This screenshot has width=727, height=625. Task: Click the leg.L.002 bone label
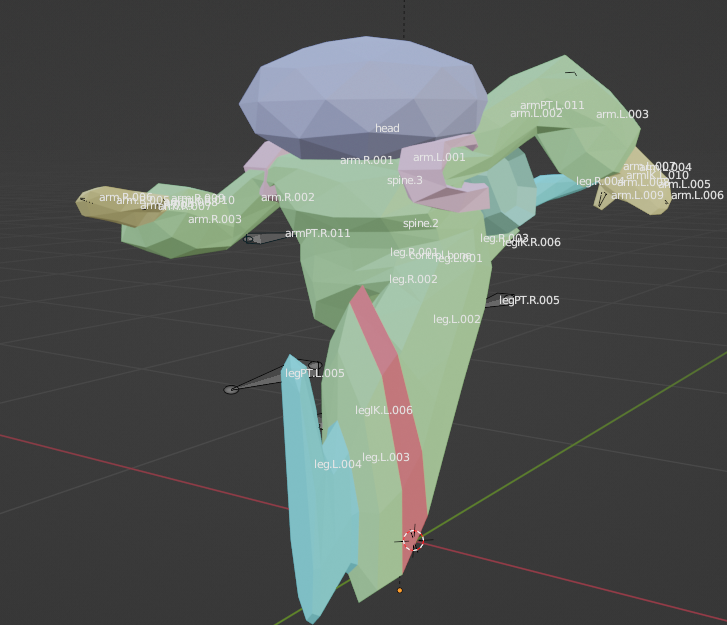[456, 319]
